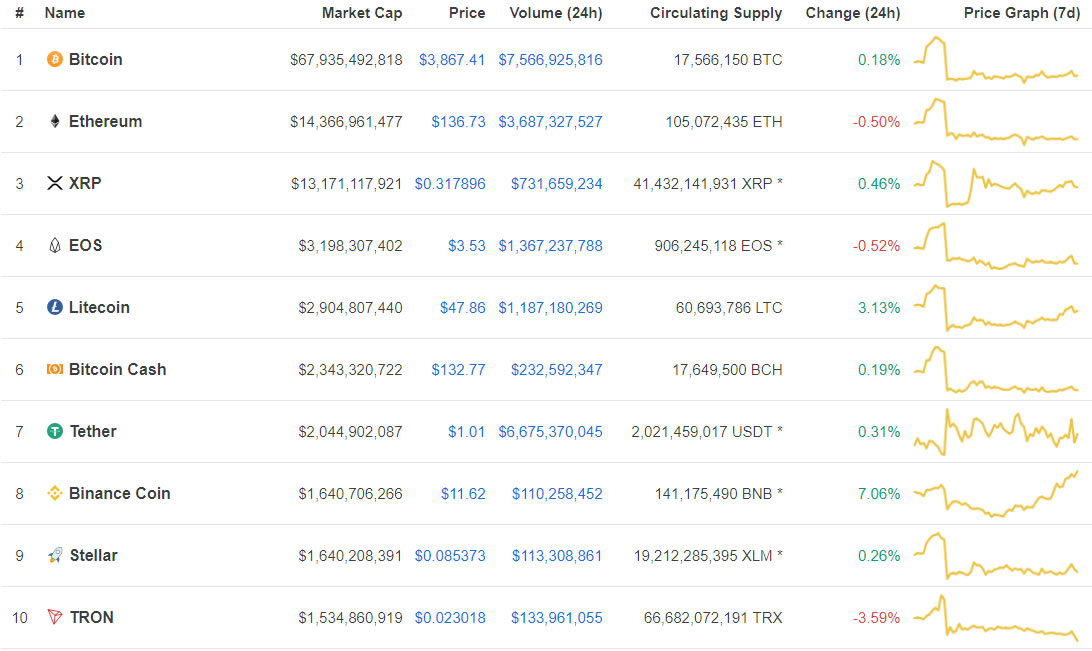Image resolution: width=1092 pixels, height=651 pixels.
Task: Click TRON's 7-day sparkline chart
Action: (x=1000, y=617)
